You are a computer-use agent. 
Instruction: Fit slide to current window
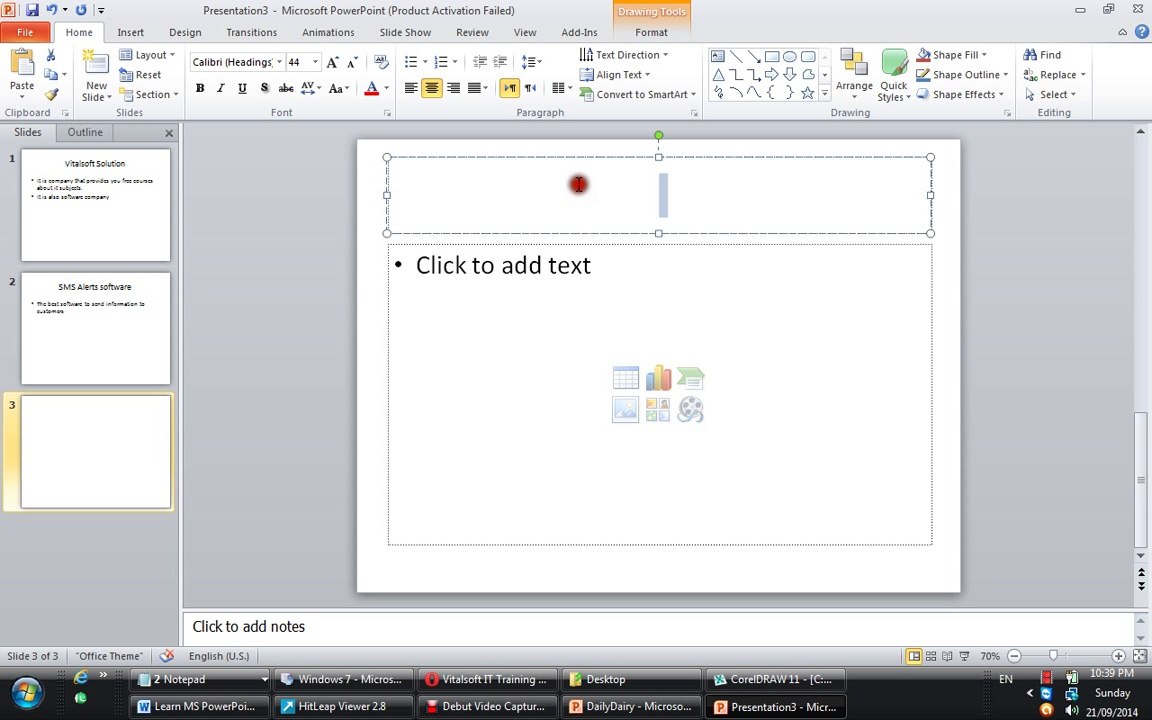pos(1140,656)
